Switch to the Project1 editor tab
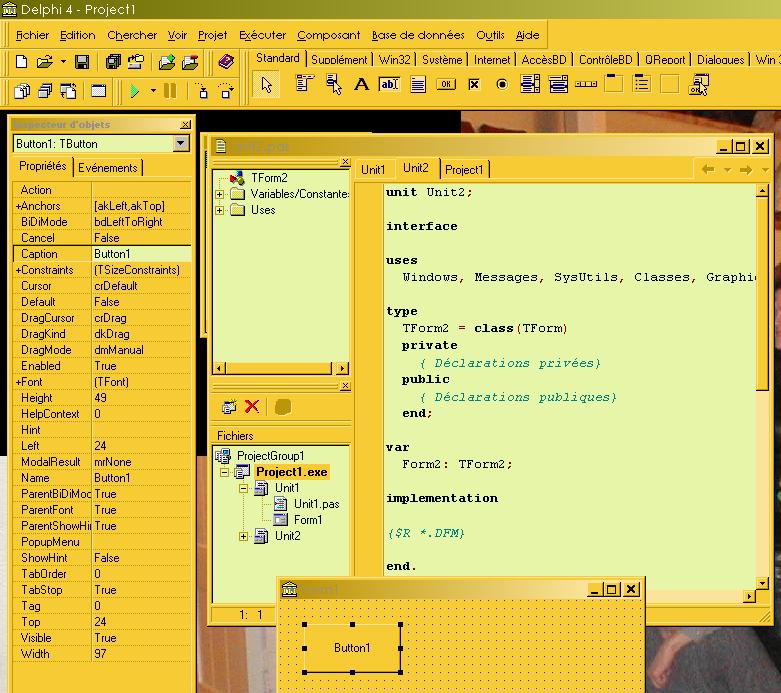The image size is (781, 693). pos(464,170)
